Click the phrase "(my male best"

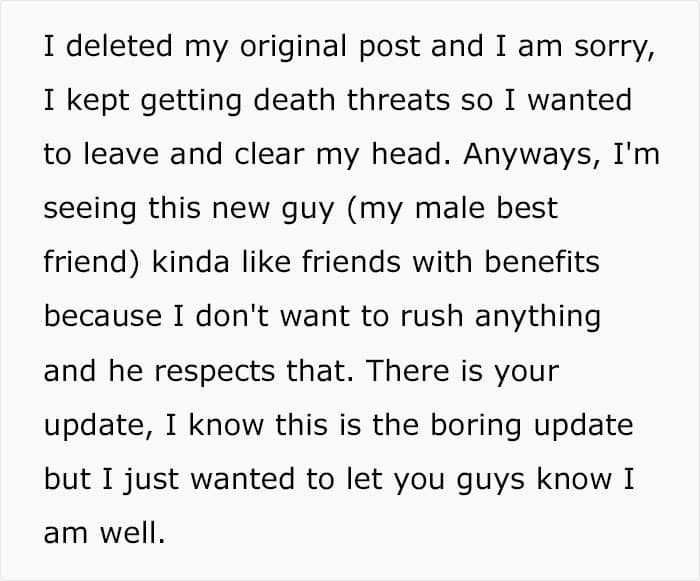(452, 209)
